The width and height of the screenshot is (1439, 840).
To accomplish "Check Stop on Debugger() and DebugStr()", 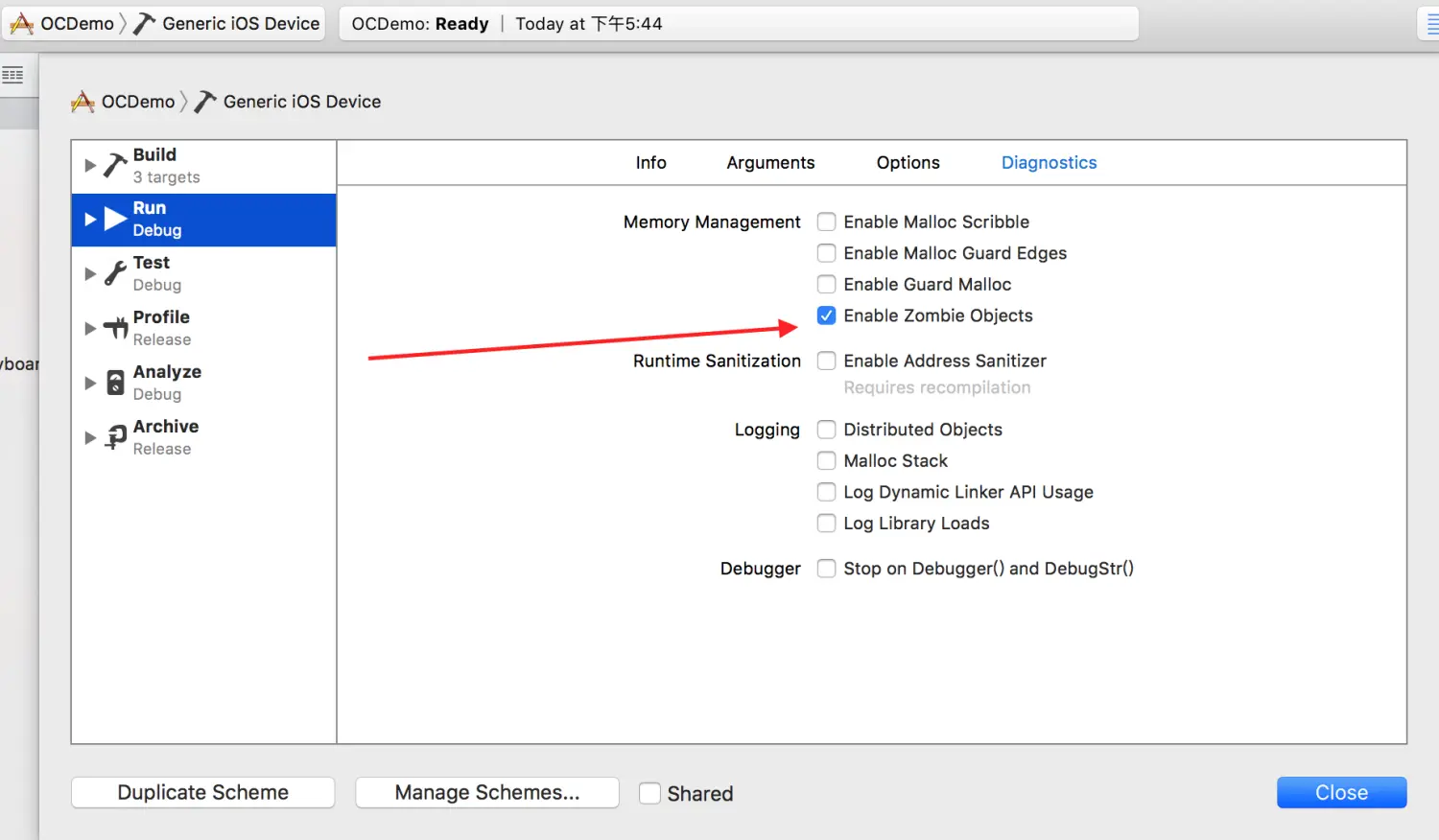I will pos(826,569).
